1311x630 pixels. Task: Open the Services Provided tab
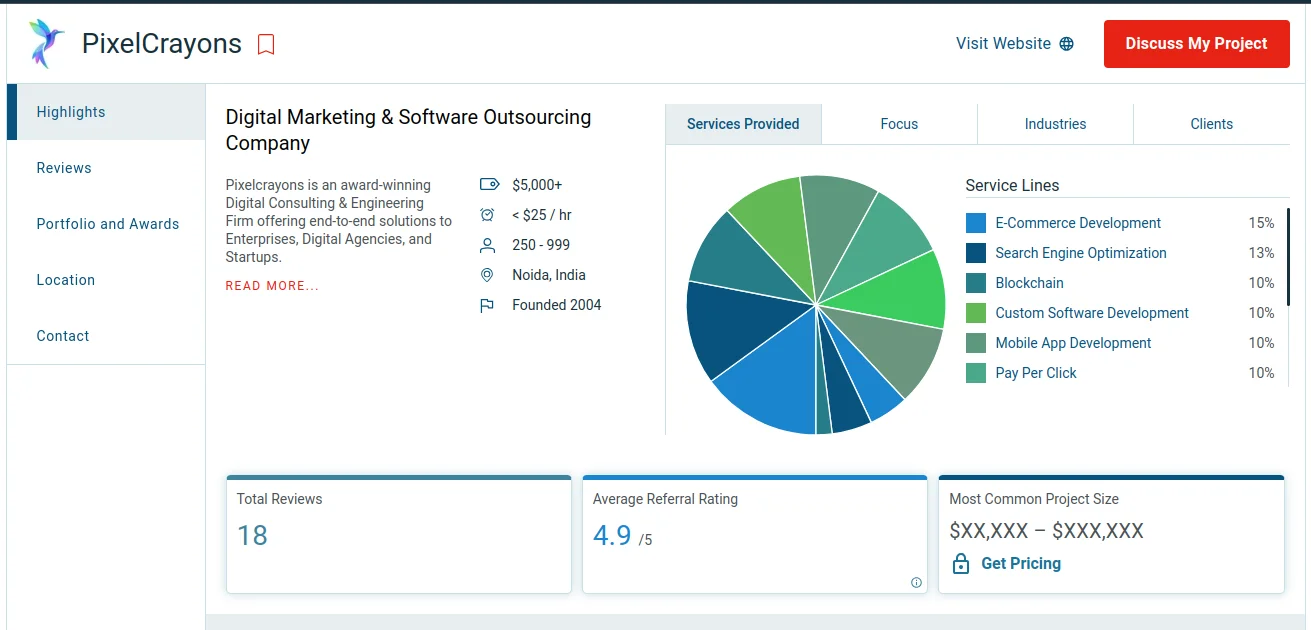pyautogui.click(x=743, y=124)
